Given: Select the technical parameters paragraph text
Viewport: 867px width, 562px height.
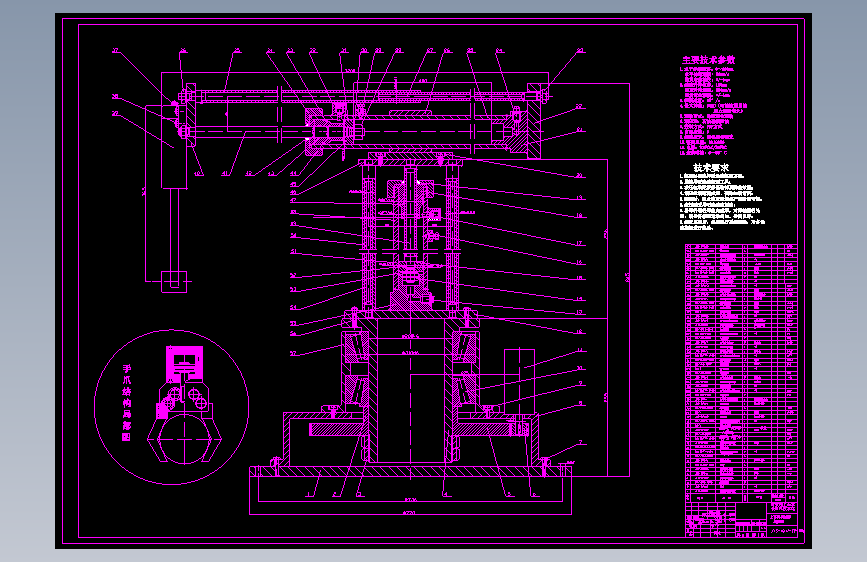Looking at the screenshot, I should 713,111.
